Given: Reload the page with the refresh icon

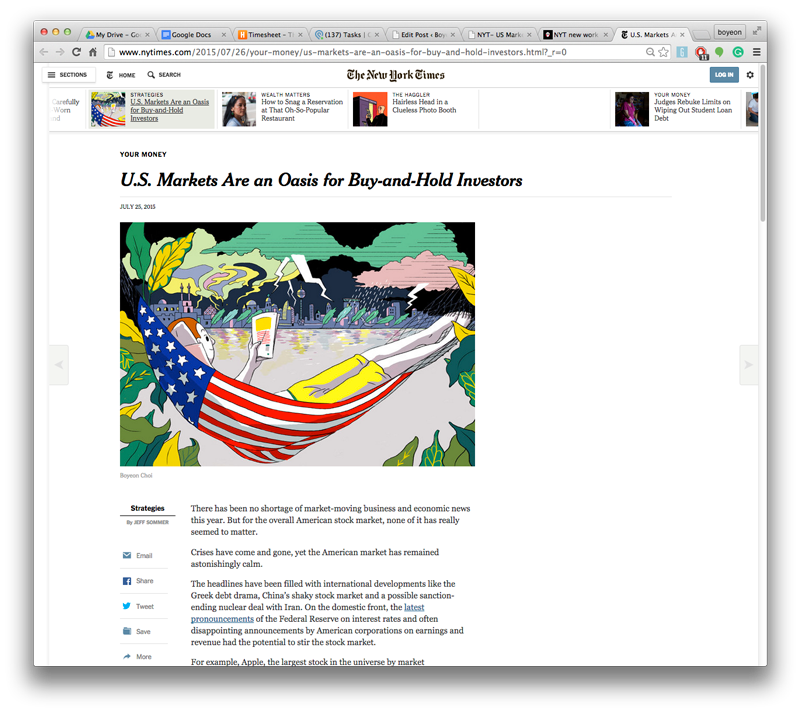Looking at the screenshot, I should (77, 52).
